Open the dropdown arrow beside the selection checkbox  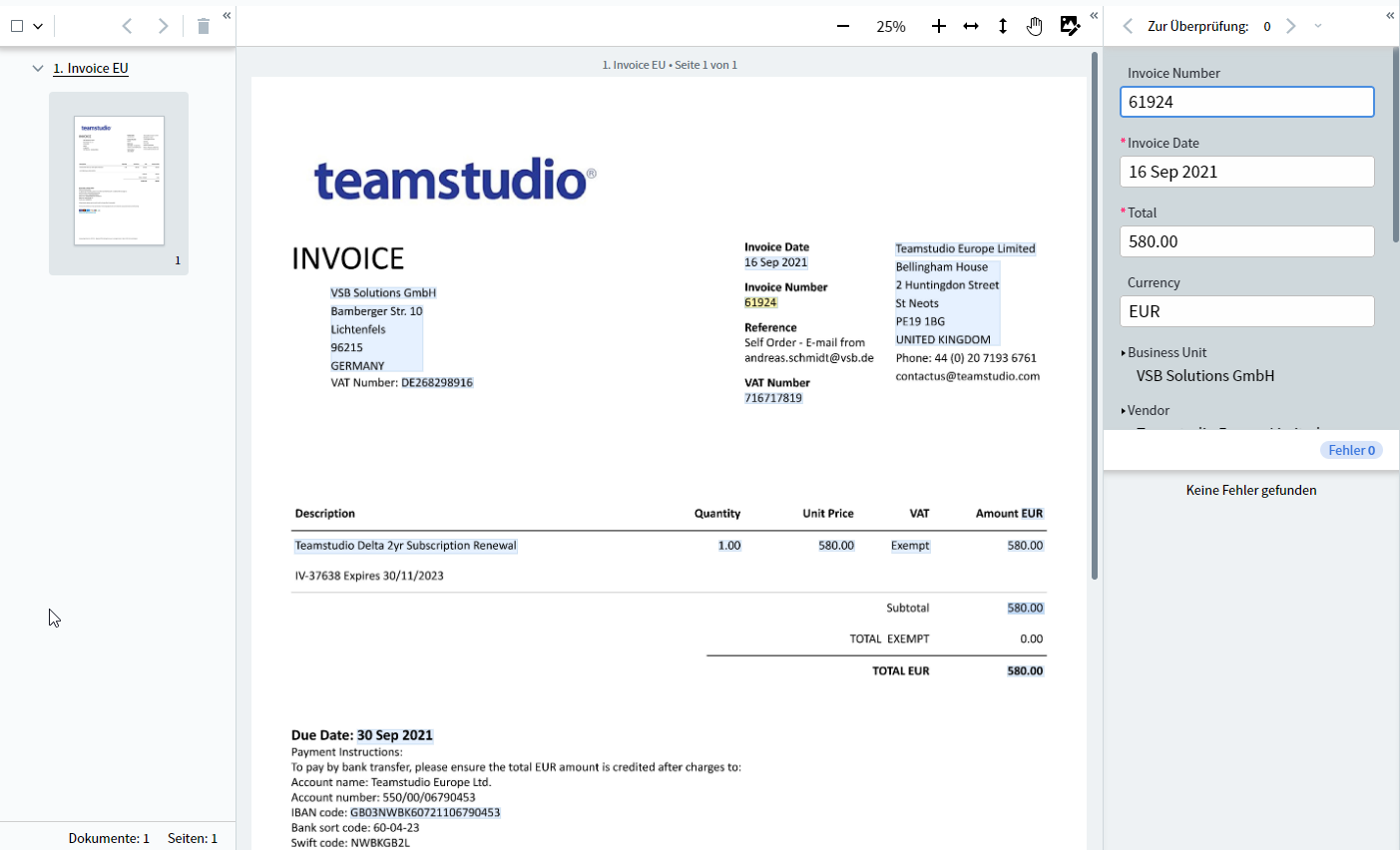click(38, 27)
